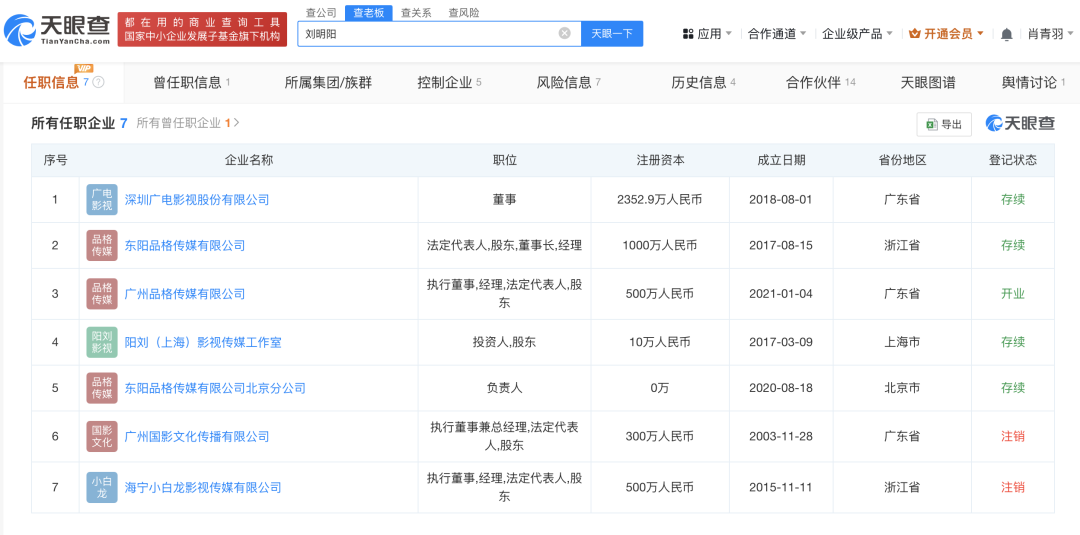Click the crown icon beside 开通会员
The height and width of the screenshot is (535, 1080).
pos(915,34)
